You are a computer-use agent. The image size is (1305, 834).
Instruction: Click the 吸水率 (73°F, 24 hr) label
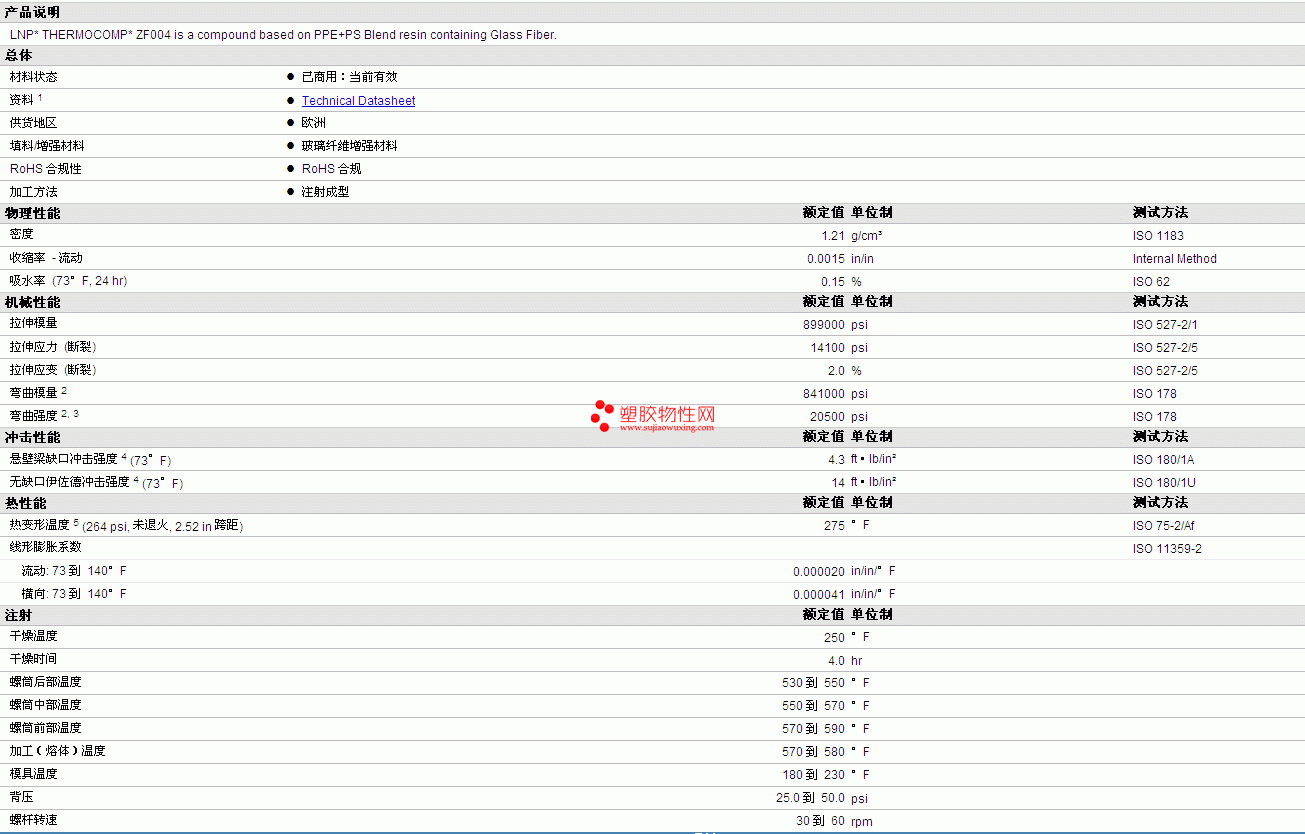(68, 281)
